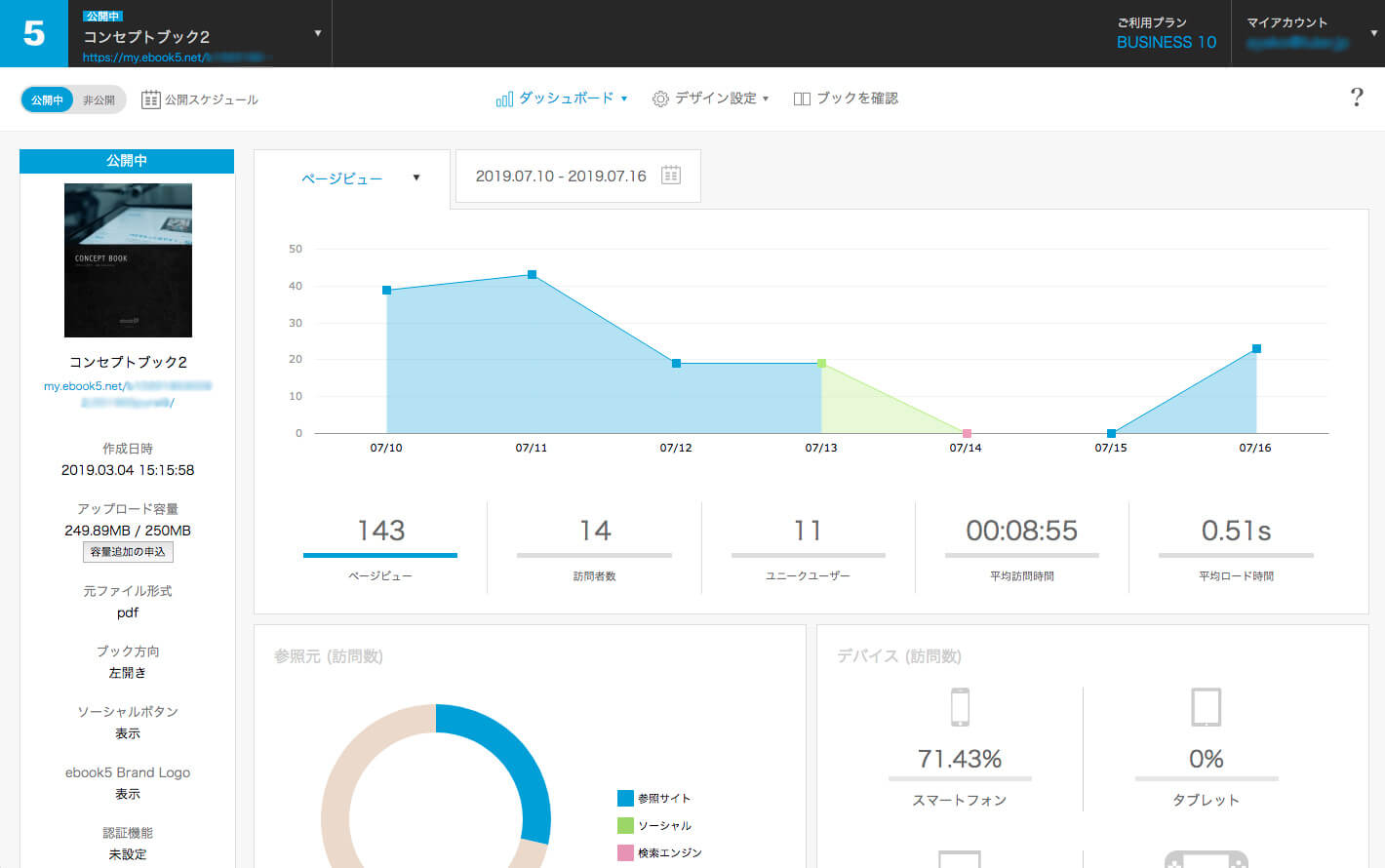Click the 71.43% smartphone value
This screenshot has width=1385, height=868.
click(x=960, y=759)
